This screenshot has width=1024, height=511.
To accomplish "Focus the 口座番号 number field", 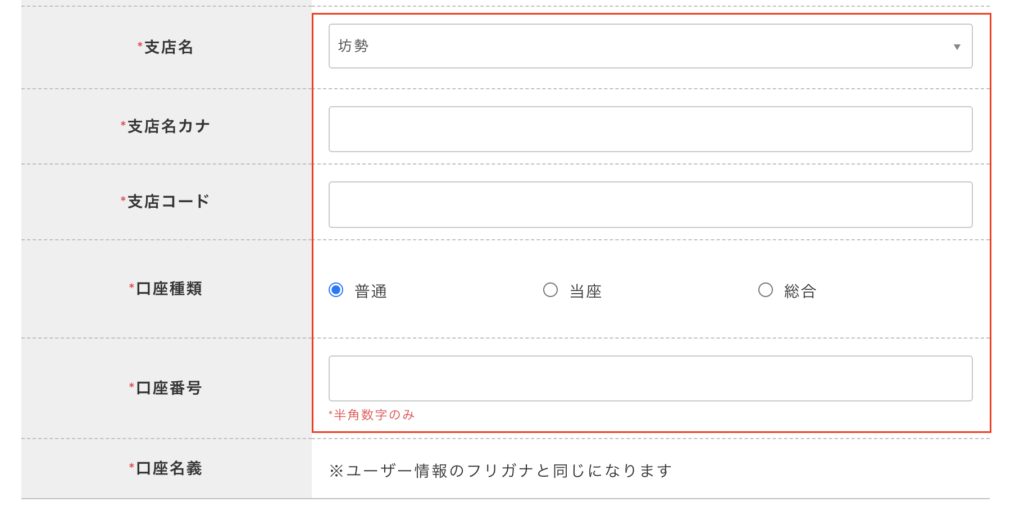I will pos(650,378).
